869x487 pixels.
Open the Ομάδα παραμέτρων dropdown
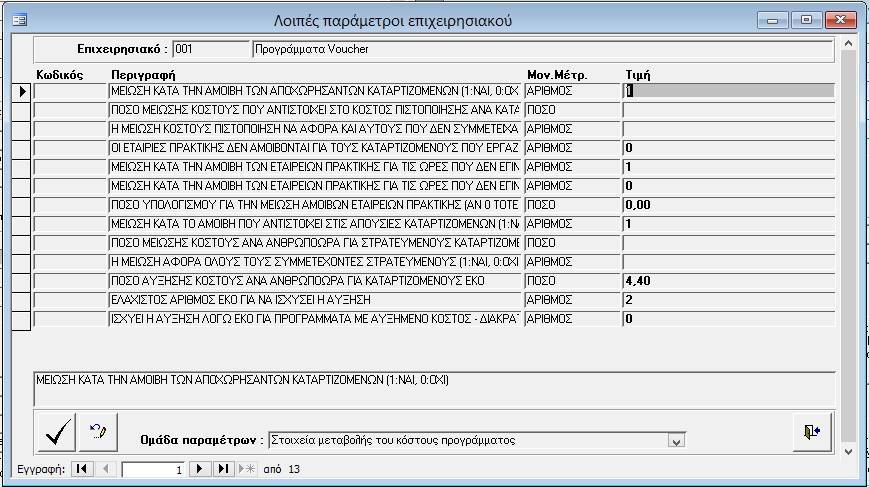point(676,440)
